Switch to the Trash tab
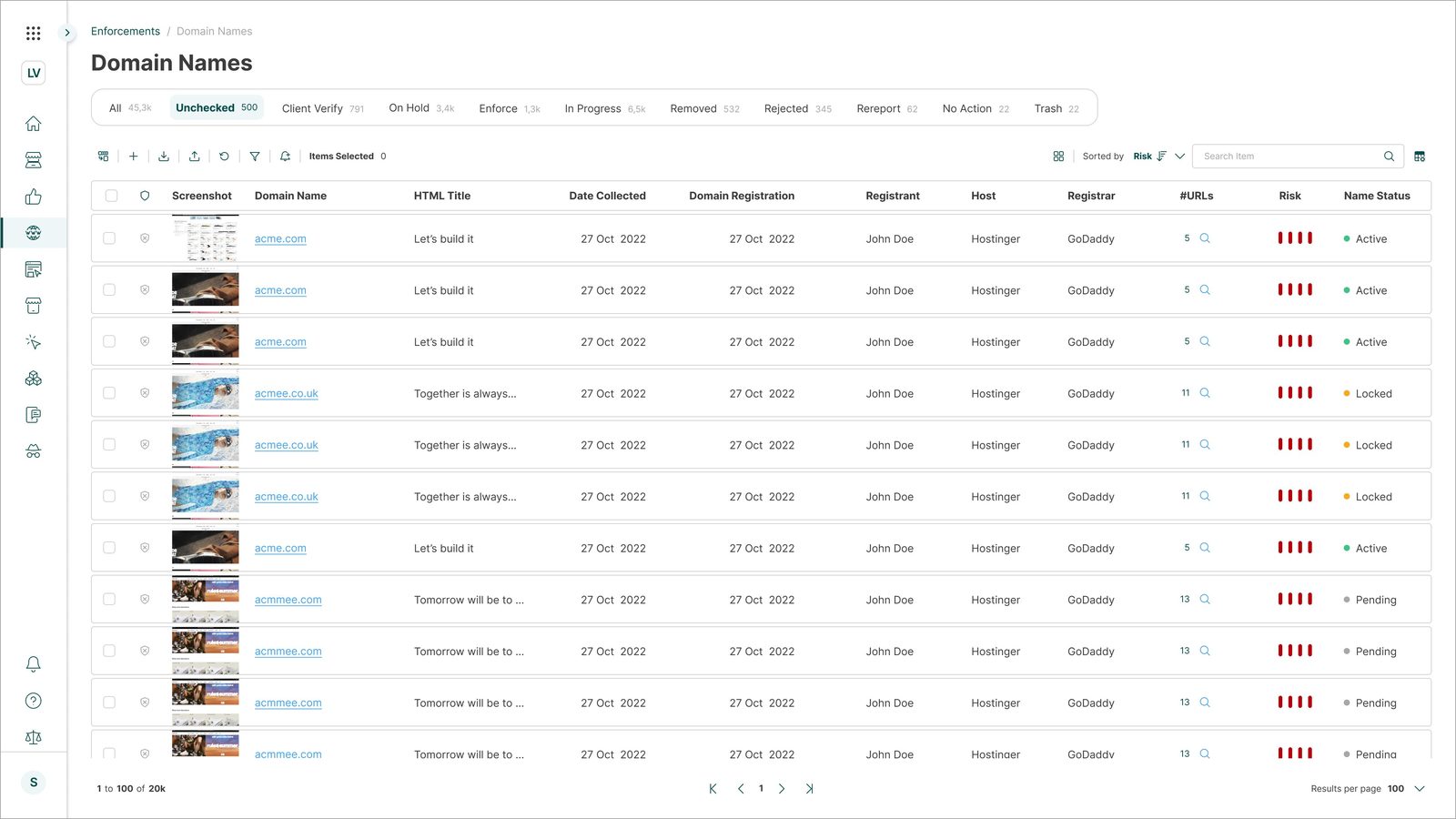This screenshot has height=819, width=1456. [x=1057, y=108]
